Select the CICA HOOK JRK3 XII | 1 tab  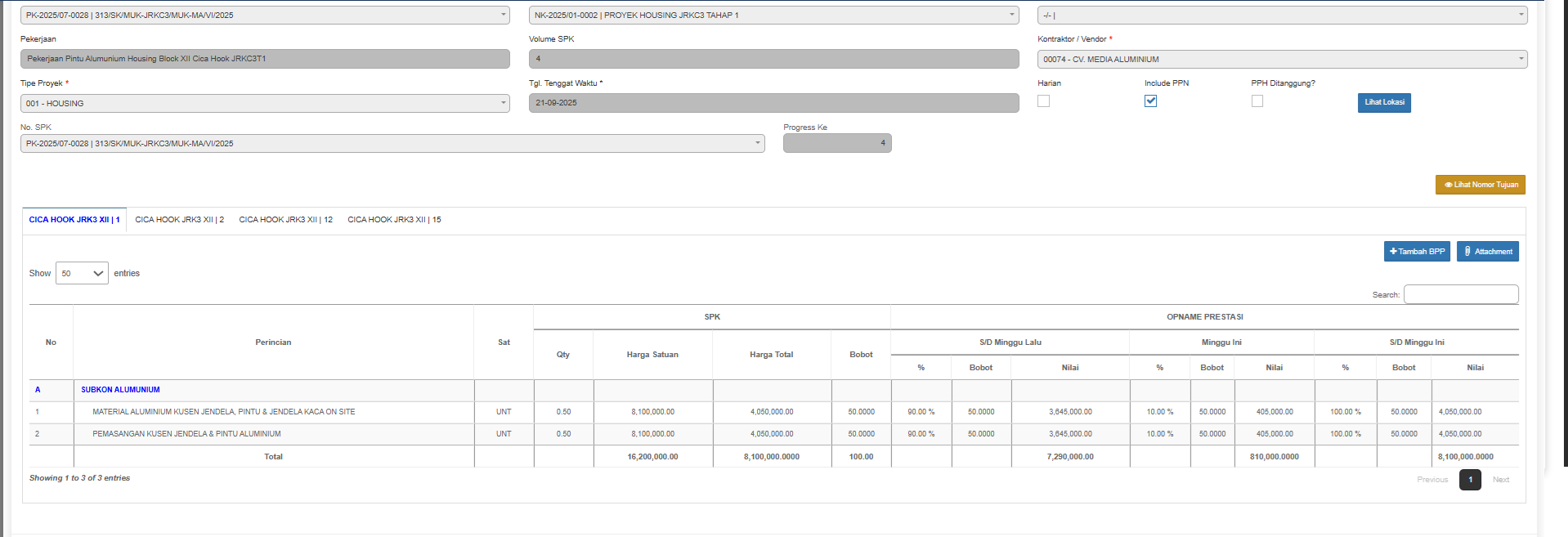(74, 219)
